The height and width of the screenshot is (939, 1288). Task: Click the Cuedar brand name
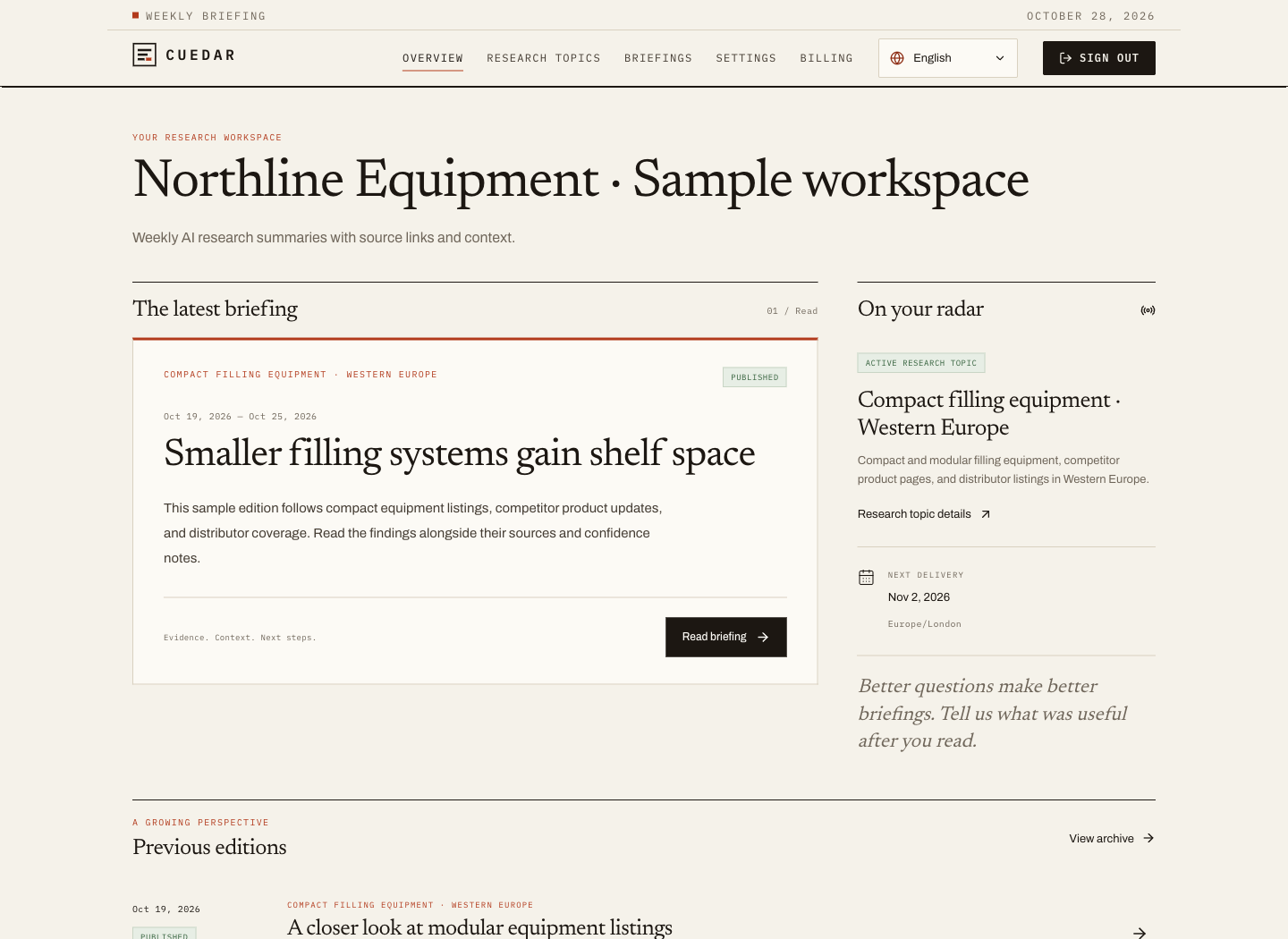[x=200, y=55]
